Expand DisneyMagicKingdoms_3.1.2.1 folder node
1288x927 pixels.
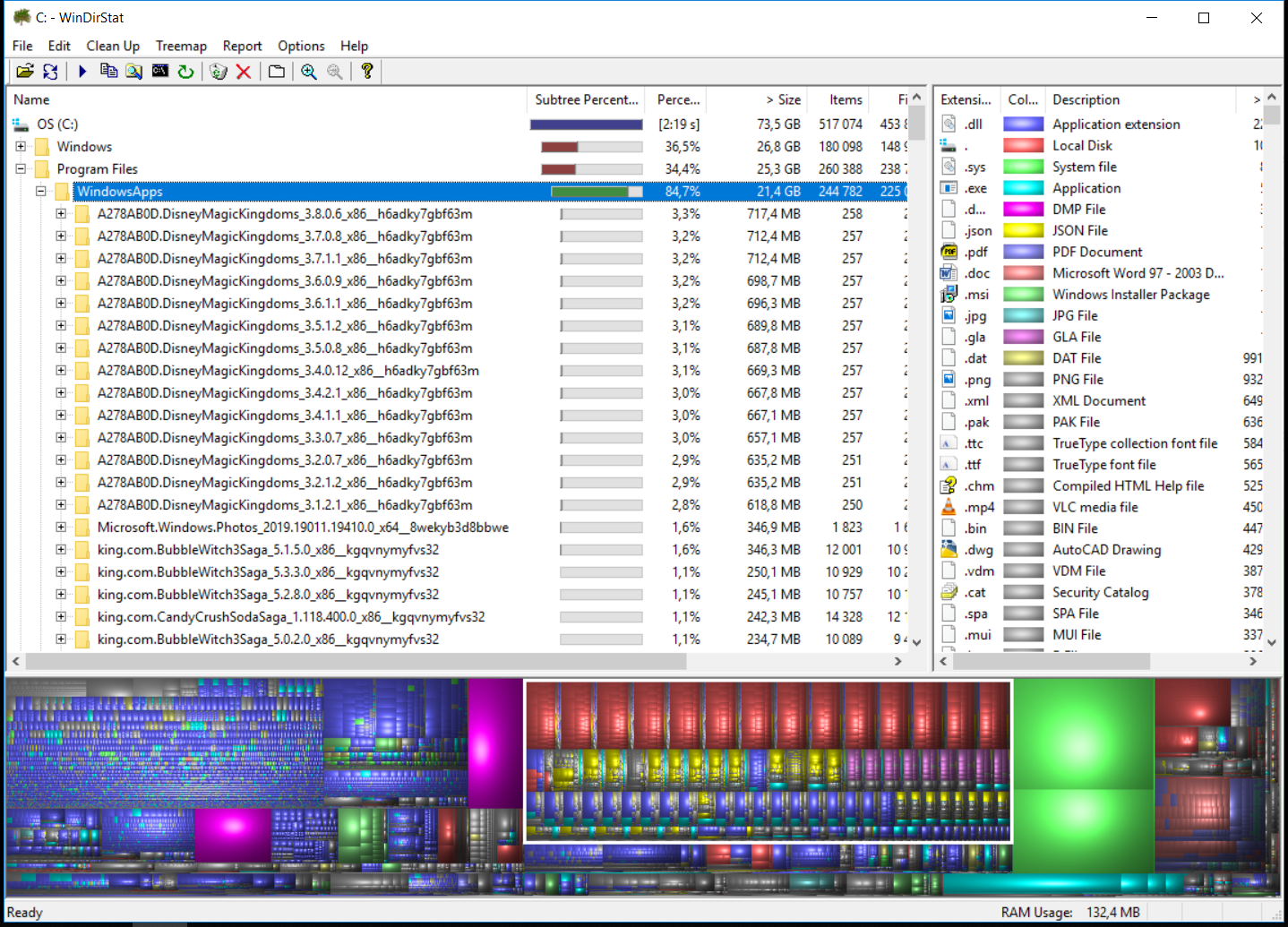point(61,504)
